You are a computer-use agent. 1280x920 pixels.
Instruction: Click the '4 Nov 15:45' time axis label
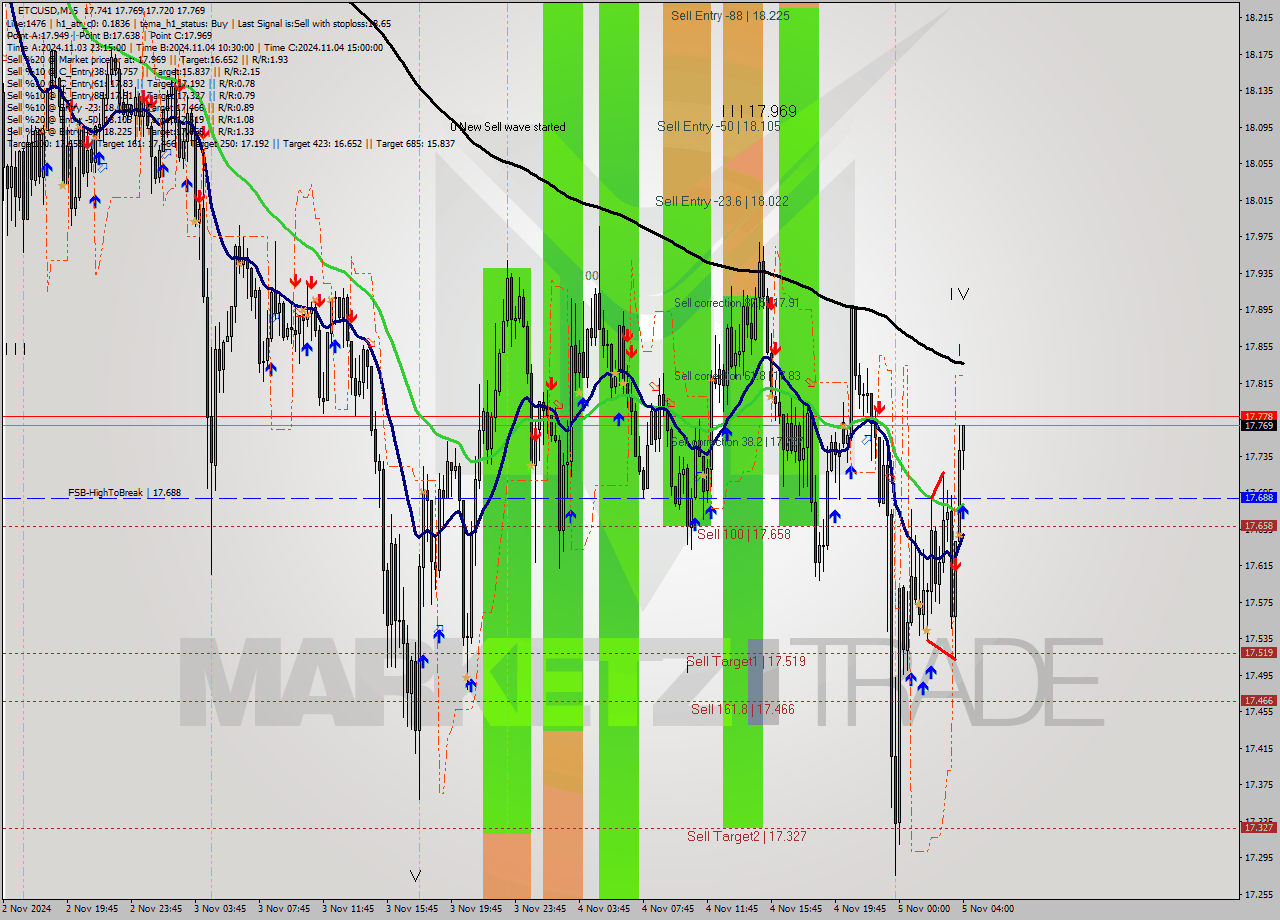796,909
